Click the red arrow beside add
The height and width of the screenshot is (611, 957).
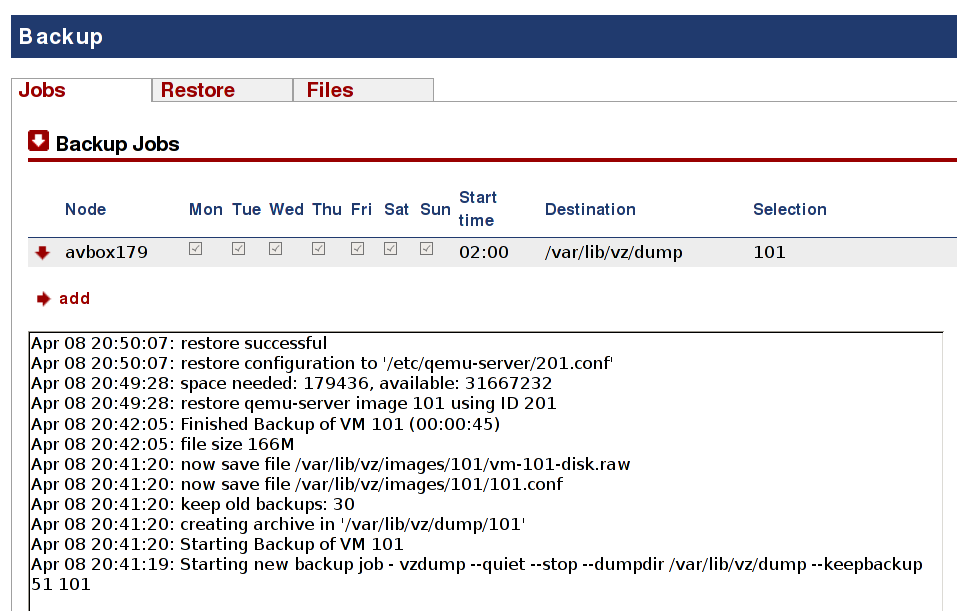[x=43, y=298]
